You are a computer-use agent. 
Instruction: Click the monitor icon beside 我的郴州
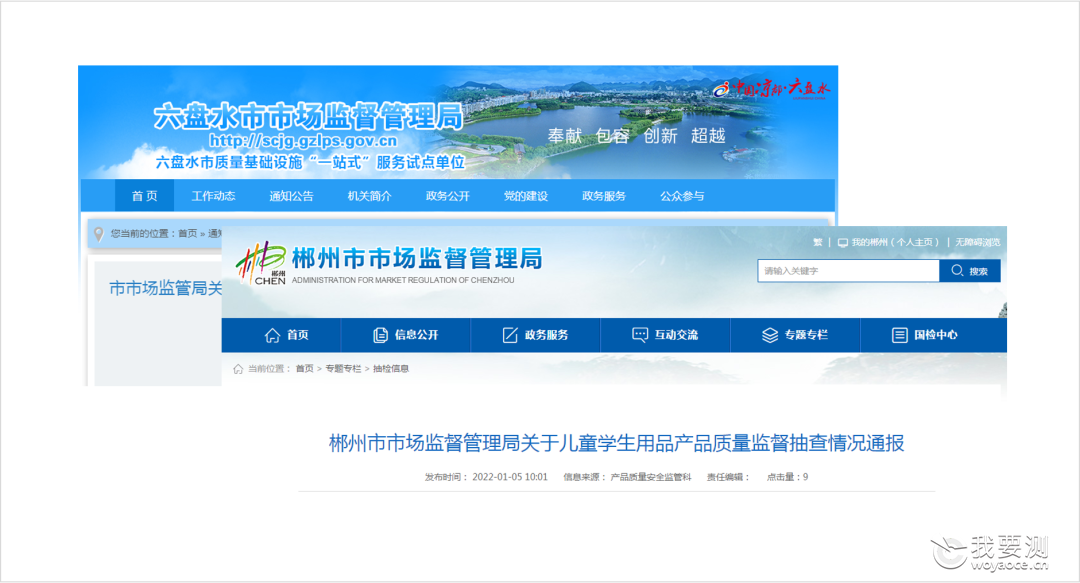[x=842, y=243]
